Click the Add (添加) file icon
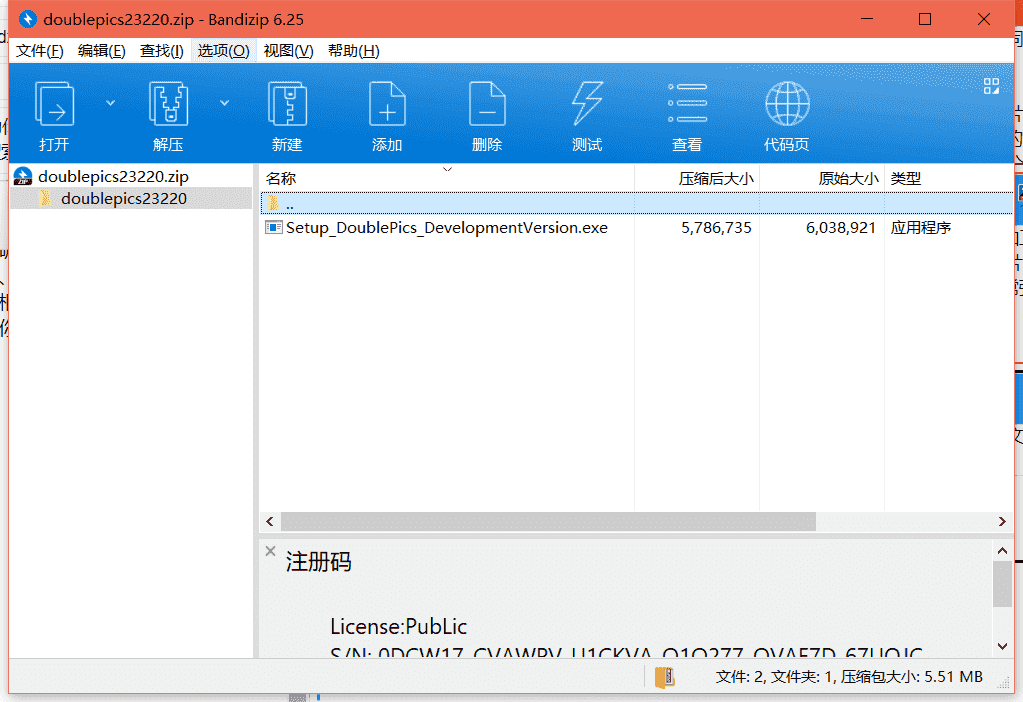The height and width of the screenshot is (702, 1023). pyautogui.click(x=387, y=104)
